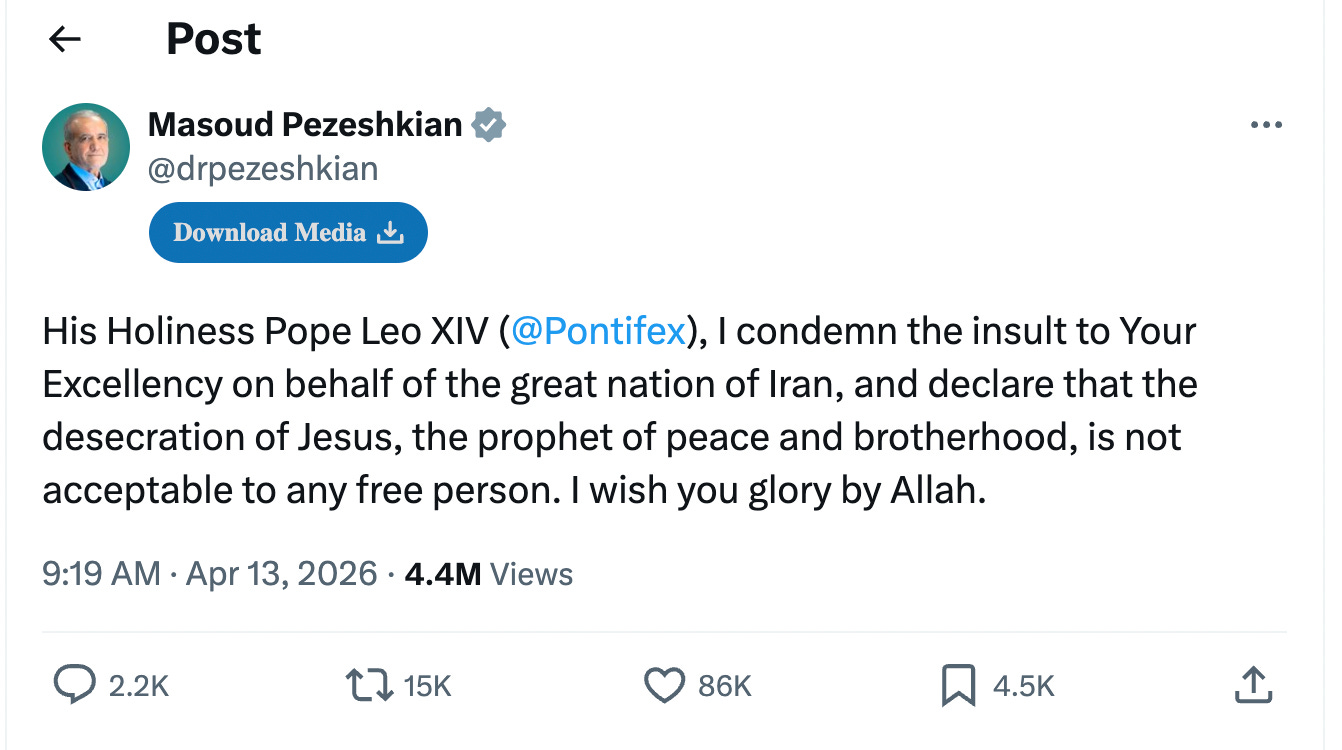Click the download icon inside Download Media button
1342x750 pixels.
pyautogui.click(x=390, y=231)
